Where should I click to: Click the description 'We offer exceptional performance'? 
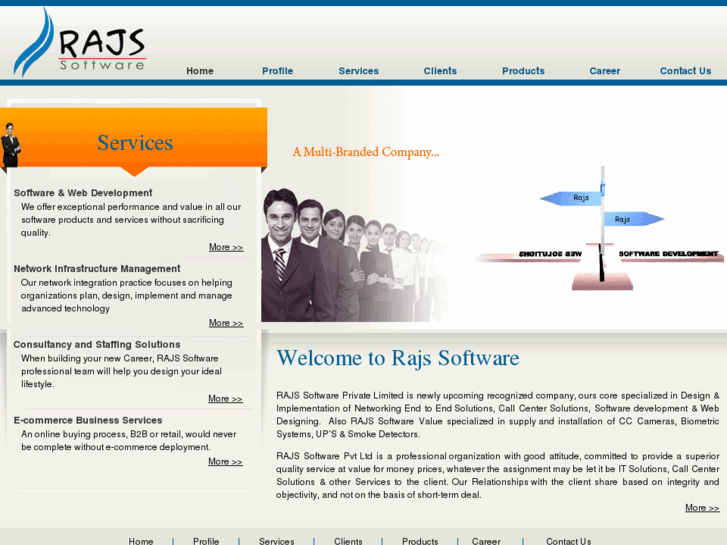(x=131, y=220)
